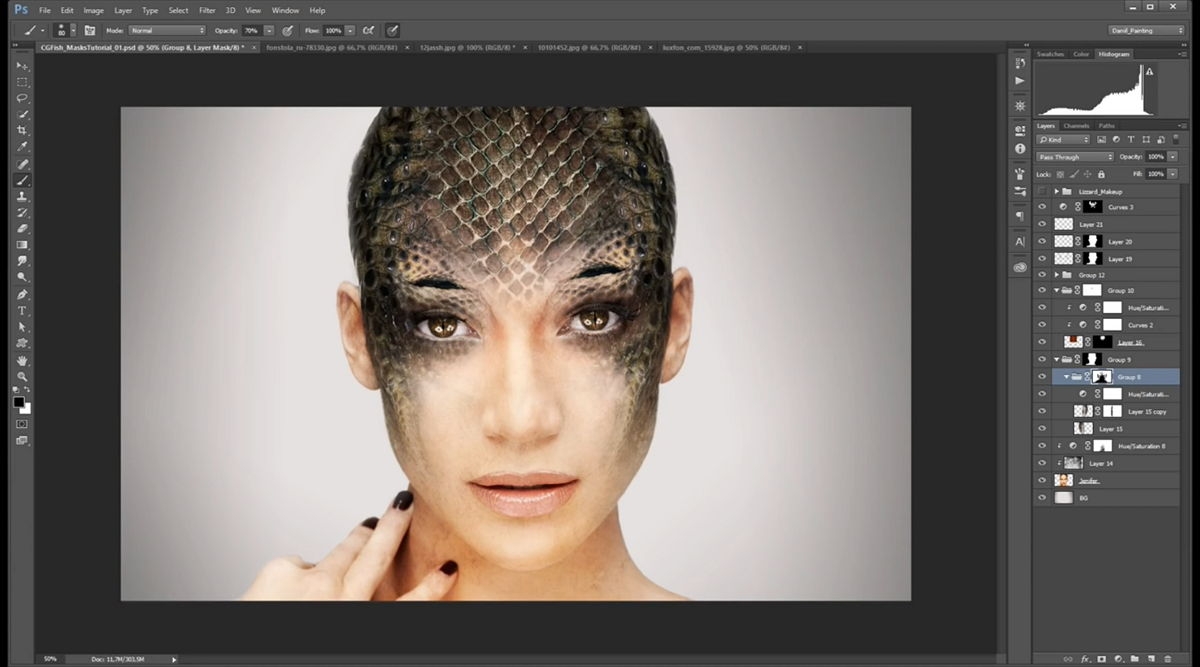Click lock all padlock icon

point(1101,174)
